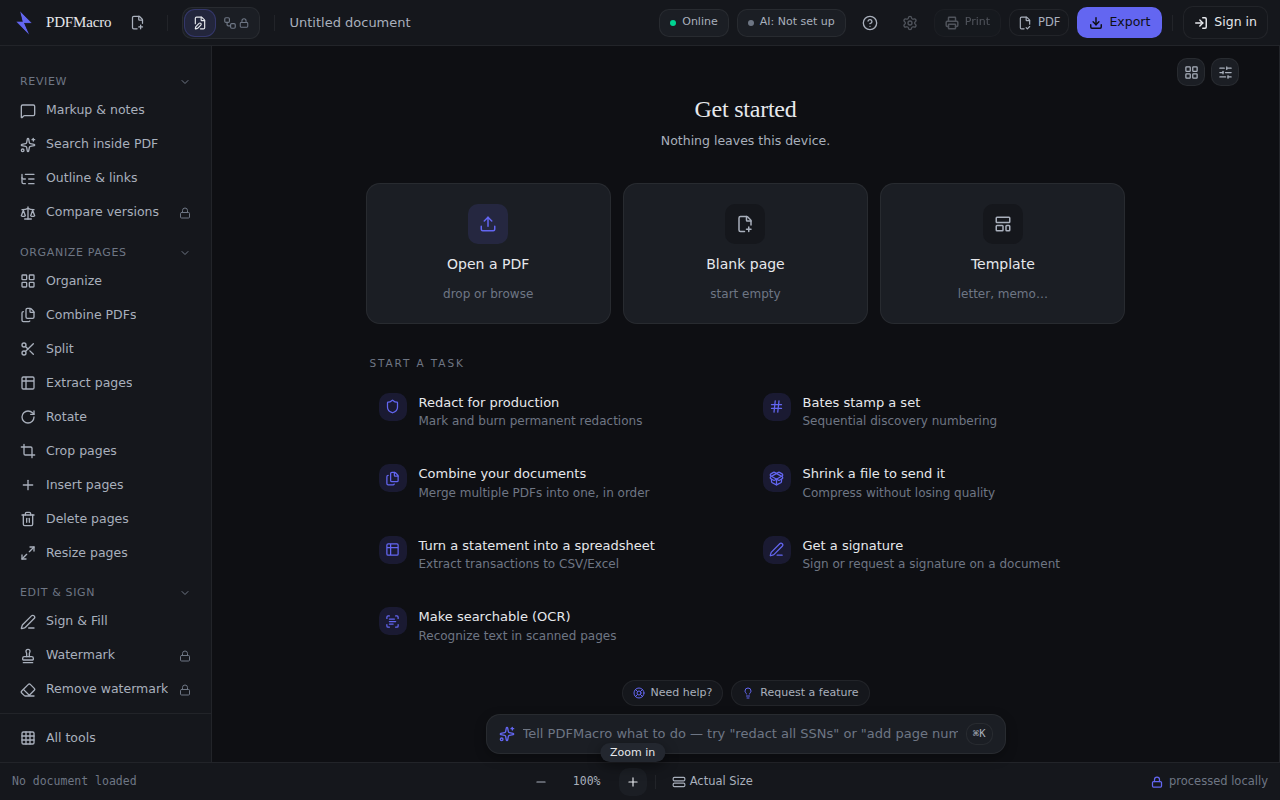Select the Organize tool in sidebar
The image size is (1280, 800).
click(x=106, y=281)
